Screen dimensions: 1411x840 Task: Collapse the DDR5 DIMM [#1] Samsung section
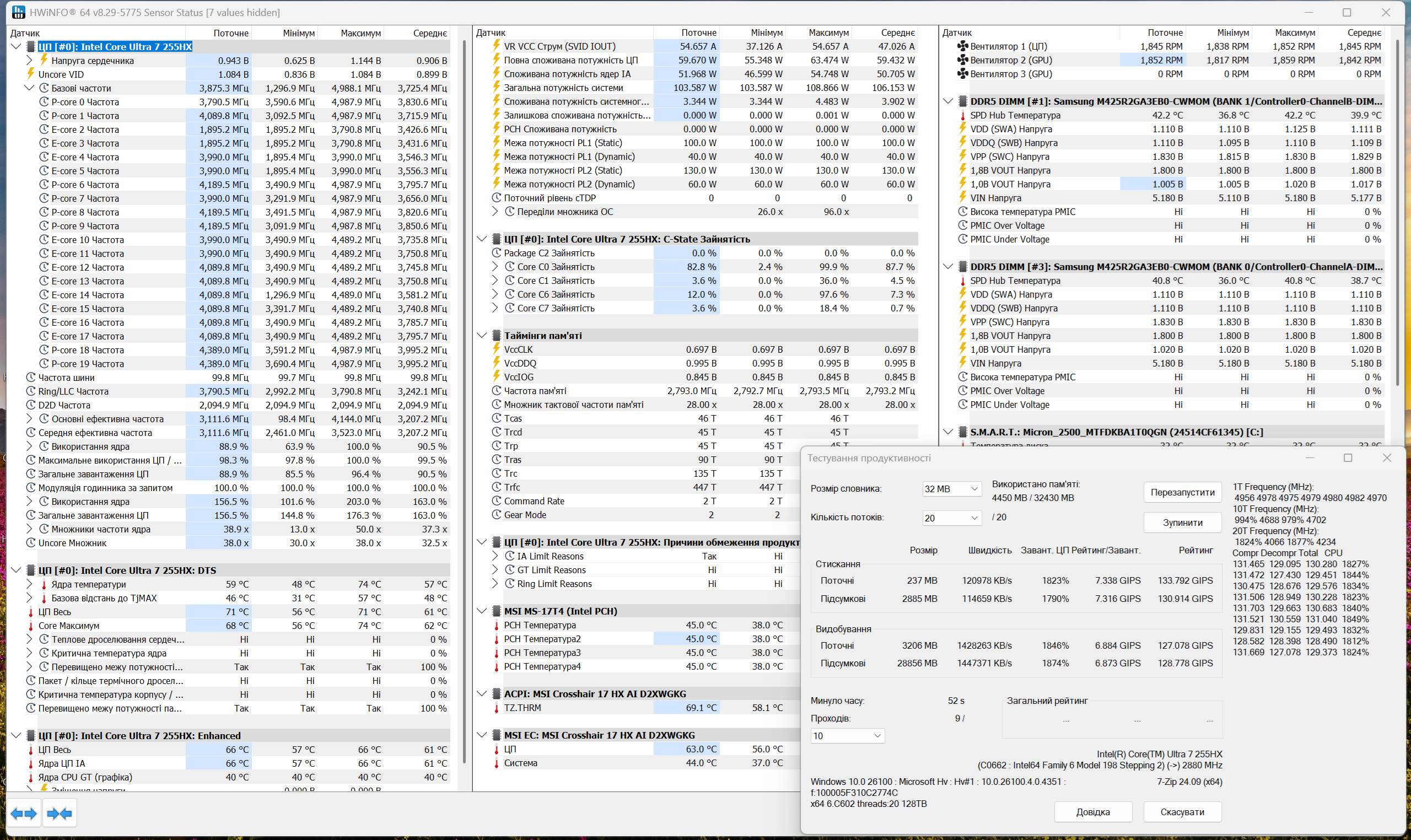[949, 101]
